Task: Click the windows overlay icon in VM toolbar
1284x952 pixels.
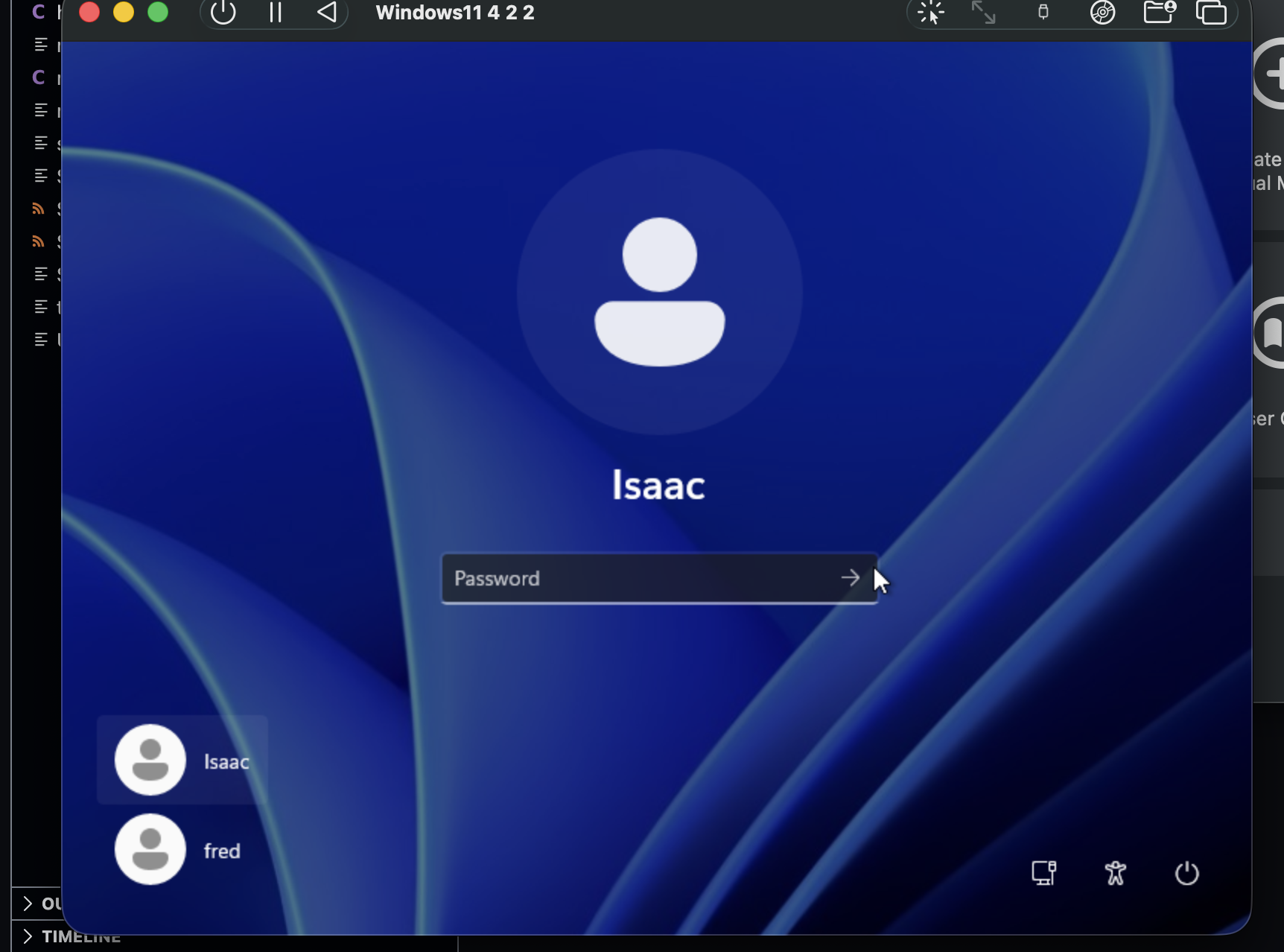Action: click(1211, 13)
